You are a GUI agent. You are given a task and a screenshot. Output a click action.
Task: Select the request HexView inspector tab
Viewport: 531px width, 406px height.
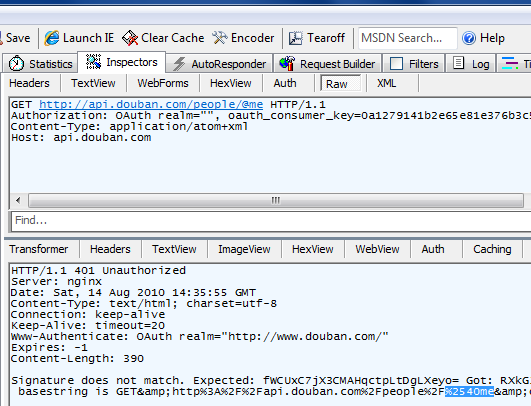click(231, 83)
